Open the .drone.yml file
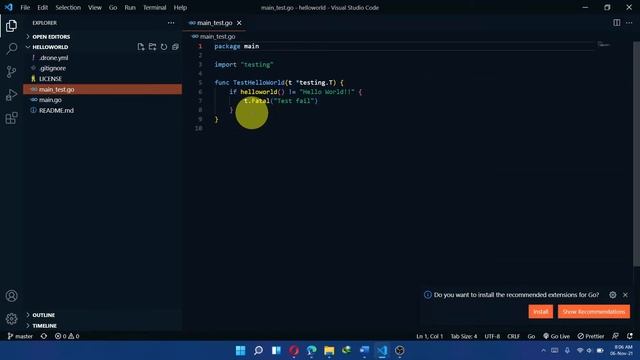Screen dimensions: 640x360 click(102, 58)
